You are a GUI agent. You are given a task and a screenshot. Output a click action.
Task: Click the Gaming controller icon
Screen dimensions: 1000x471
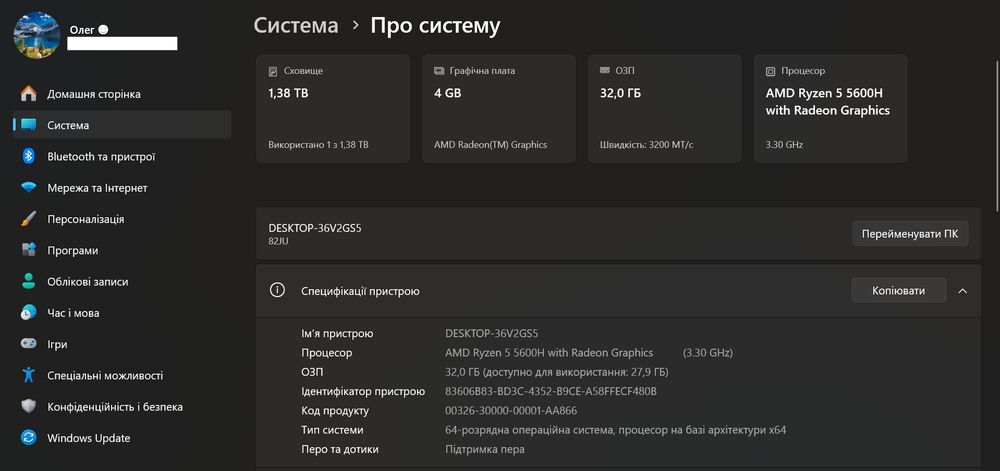(x=29, y=344)
